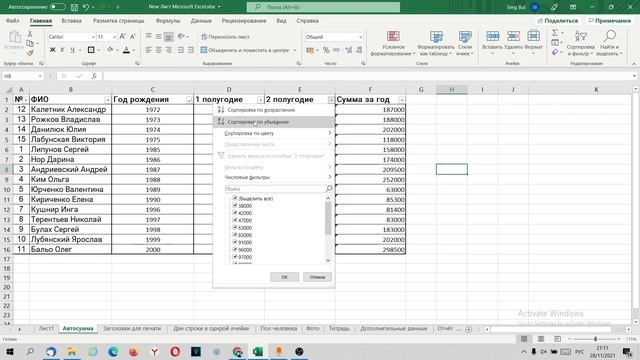Expand the Name Box dropdown

click(x=40, y=76)
